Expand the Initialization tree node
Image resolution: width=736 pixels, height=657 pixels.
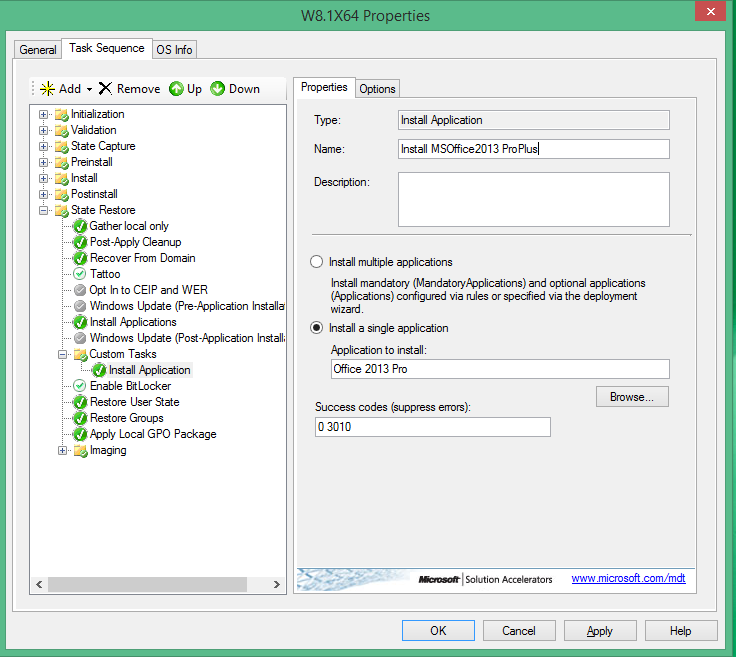pos(44,114)
